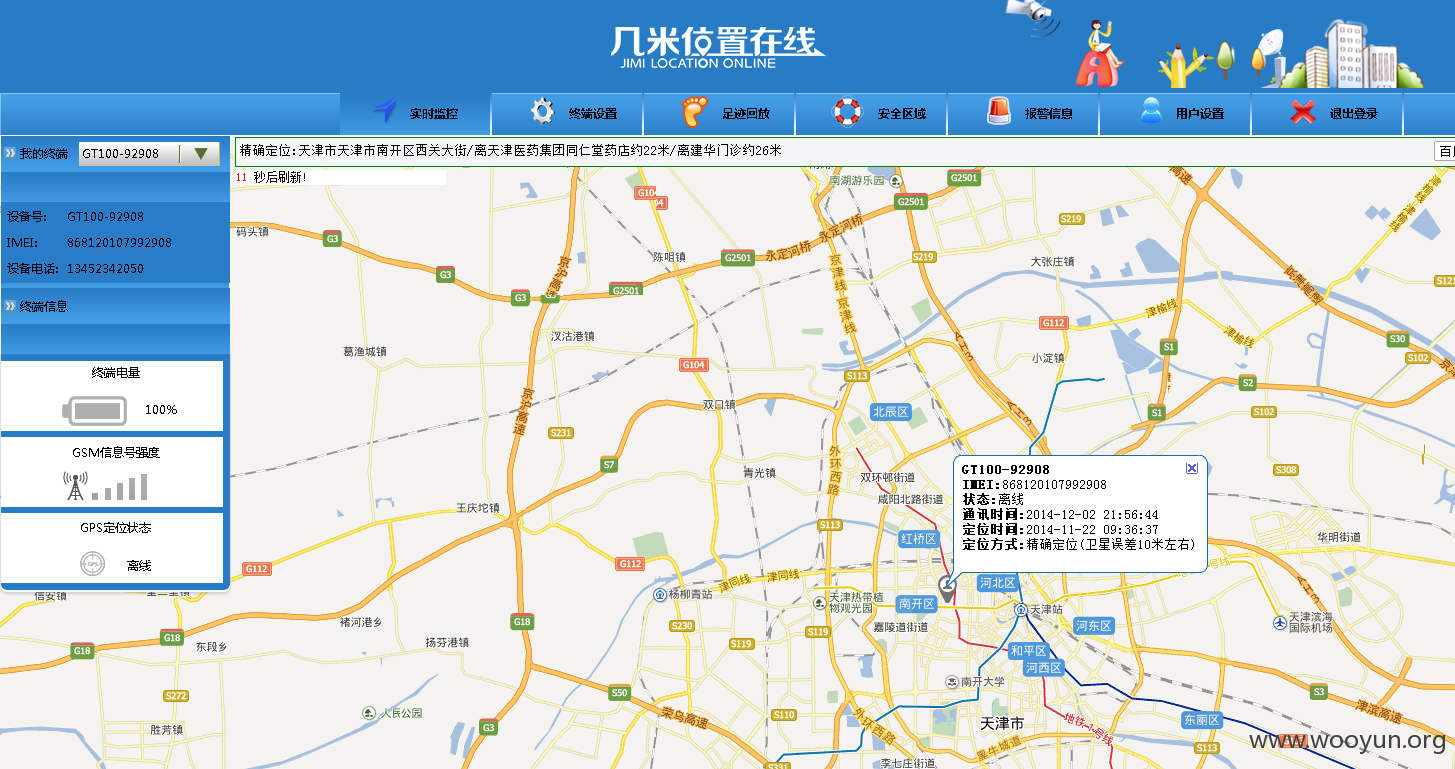Screen dimensions: 1455x769
Task: Click the 天津滨海国际机场 airport icon
Action: [1280, 622]
